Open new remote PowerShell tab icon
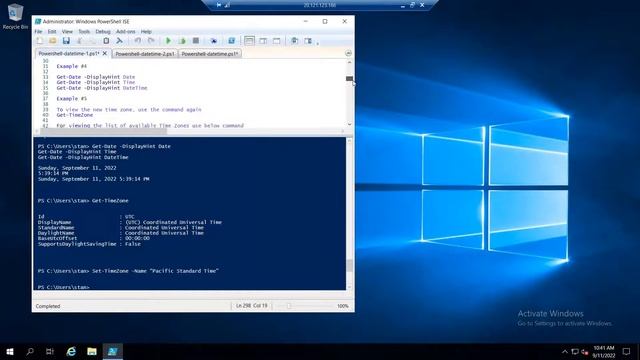The width and height of the screenshot is (640, 360). 213,41
